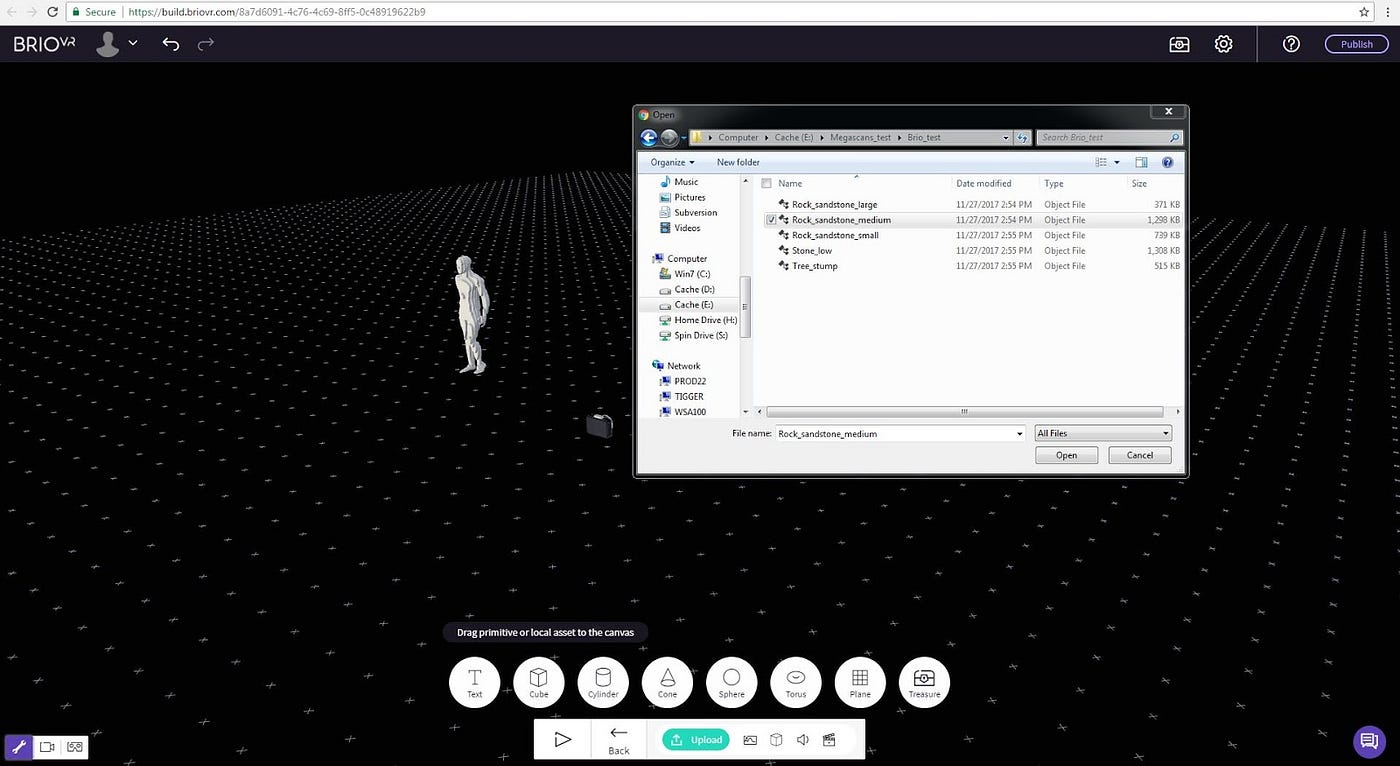Click the Open button in the dialog
Image resolution: width=1400 pixels, height=766 pixels.
pyautogui.click(x=1067, y=455)
